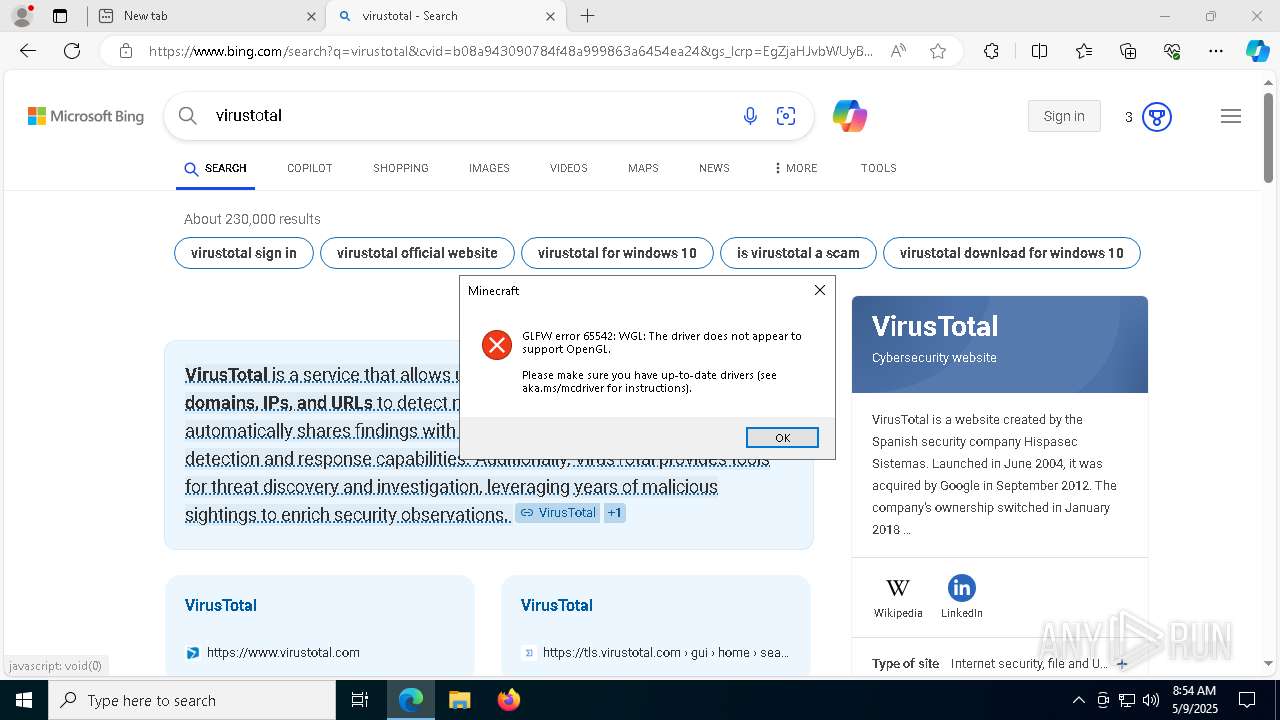Select suggestion virustotal for windows 10
Screen dimensions: 1280x720
(x=617, y=253)
